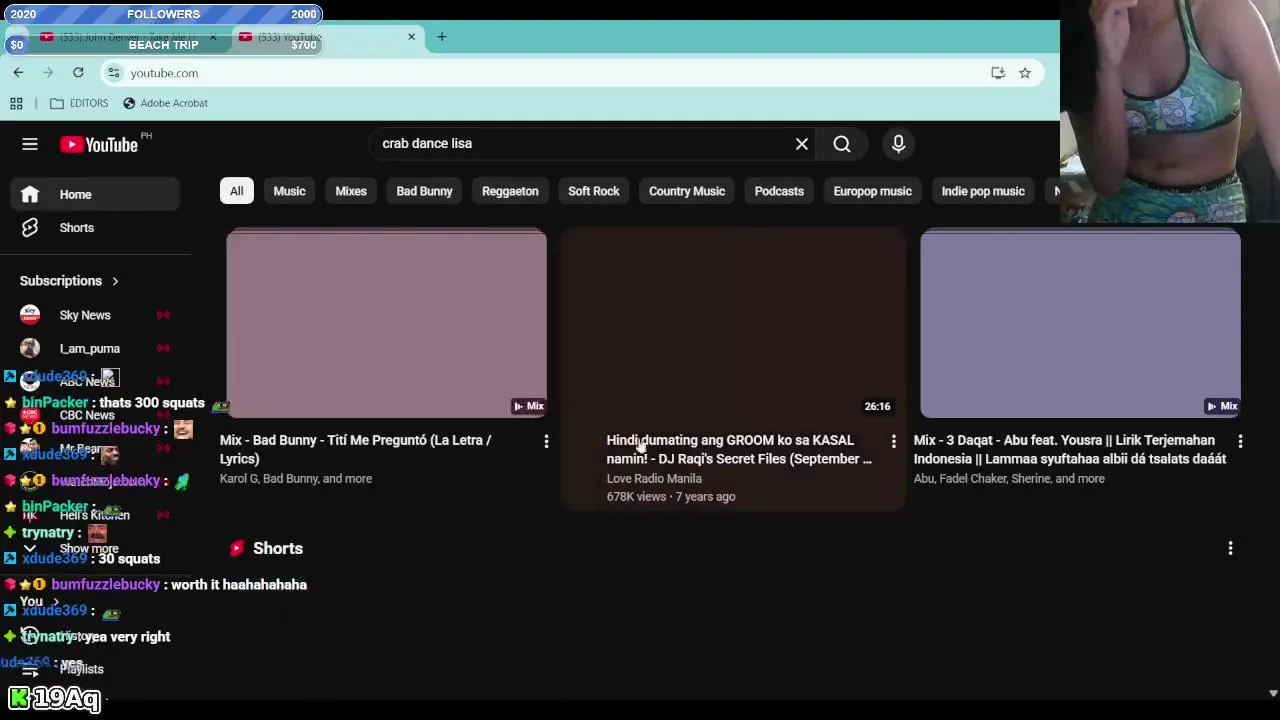Open the l_am_puma subscription
Image resolution: width=1280 pixels, height=720 pixels.
tap(95, 349)
